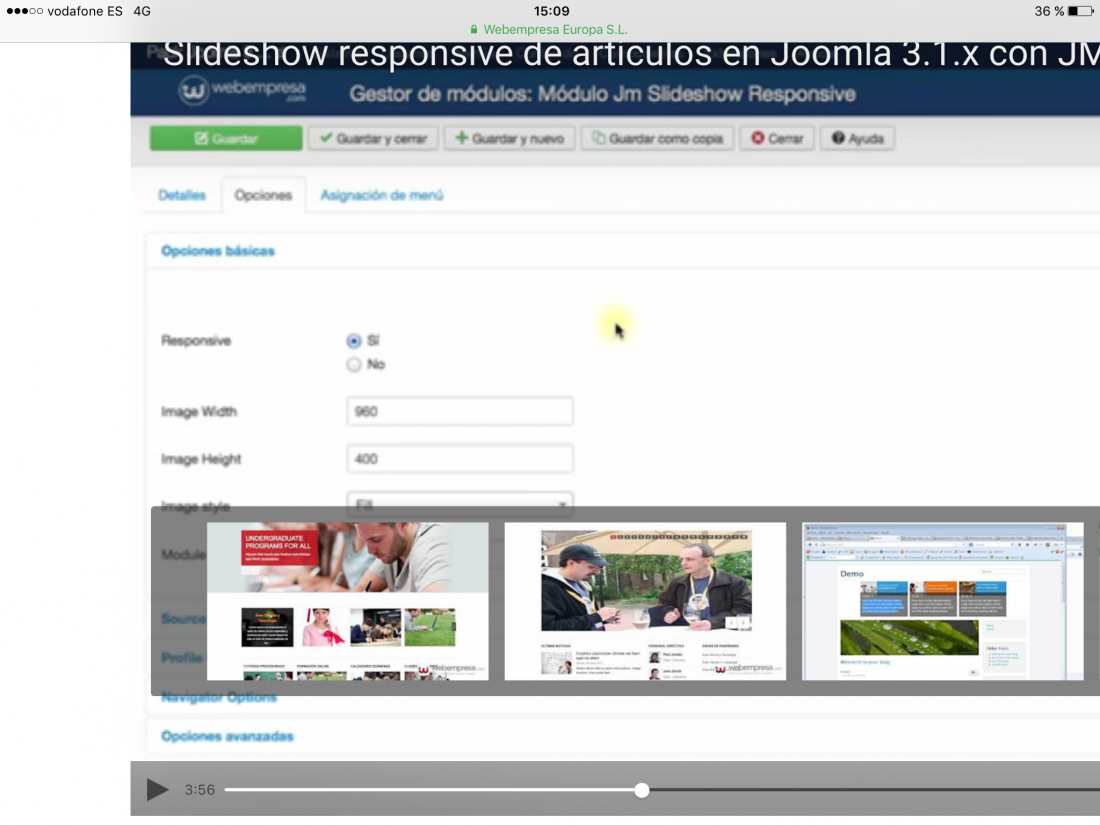
Task: Click the 15:09 clock in status bar
Action: click(x=551, y=11)
